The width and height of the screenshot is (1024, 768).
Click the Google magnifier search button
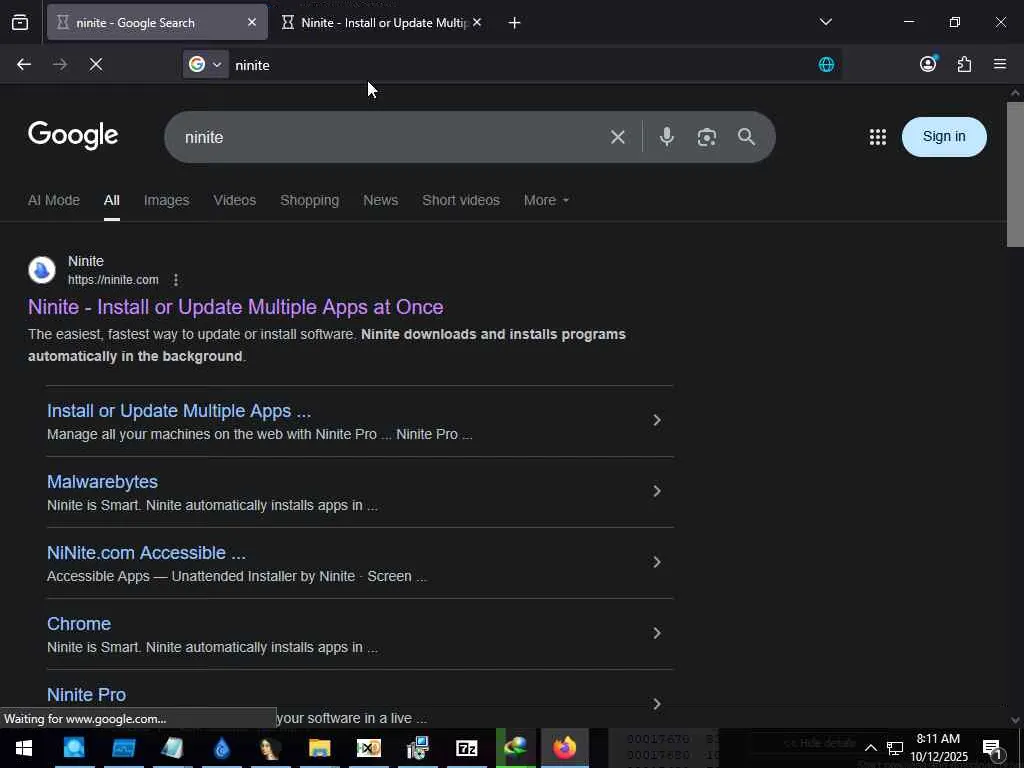click(x=746, y=137)
